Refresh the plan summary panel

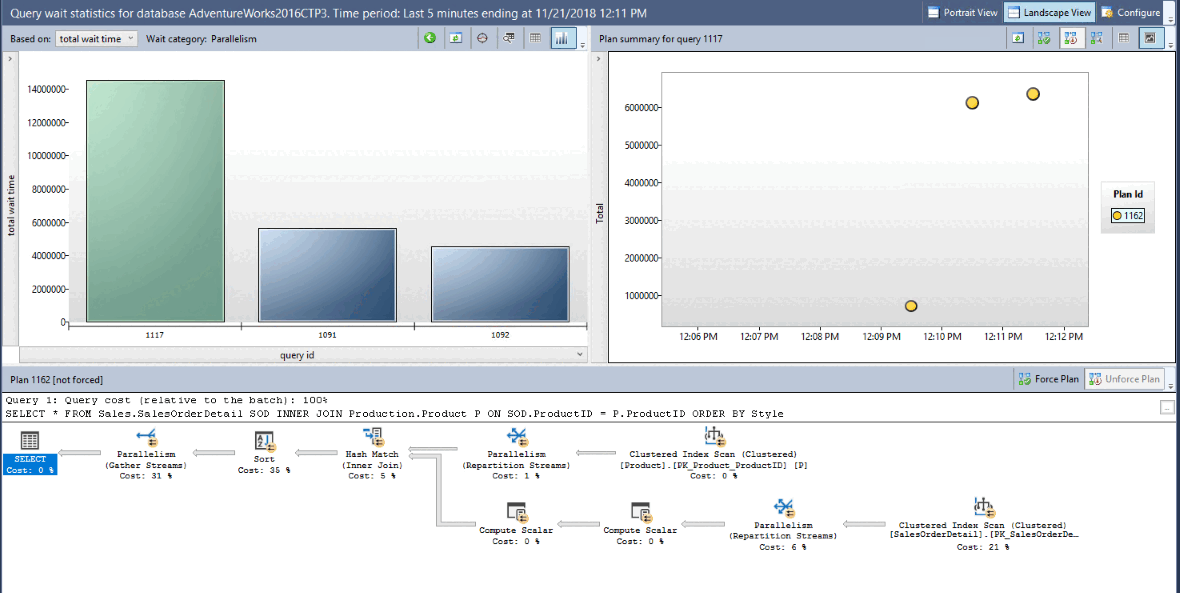pyautogui.click(x=1017, y=38)
